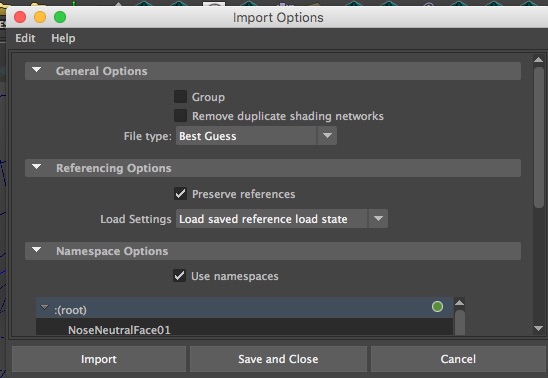Click the Import button
Viewport: 548px width, 378px height.
[x=99, y=359]
